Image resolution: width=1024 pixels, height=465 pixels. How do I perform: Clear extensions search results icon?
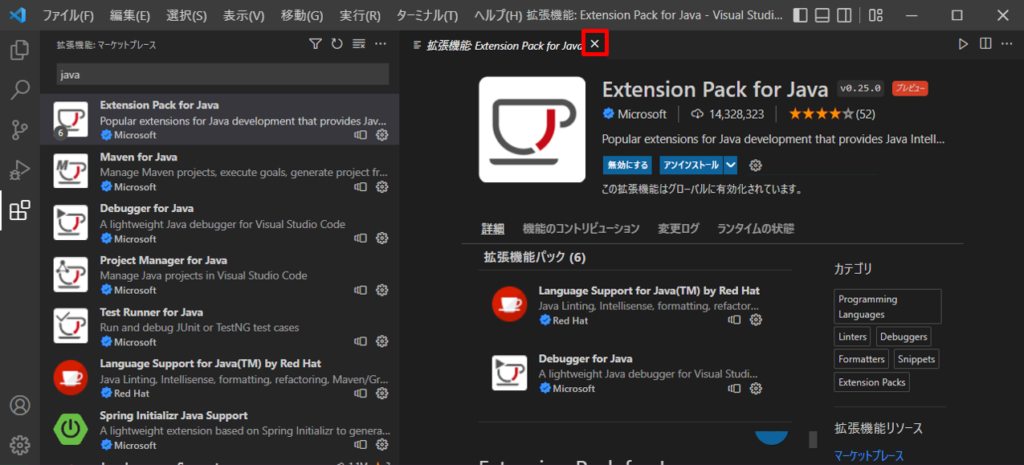coord(359,44)
